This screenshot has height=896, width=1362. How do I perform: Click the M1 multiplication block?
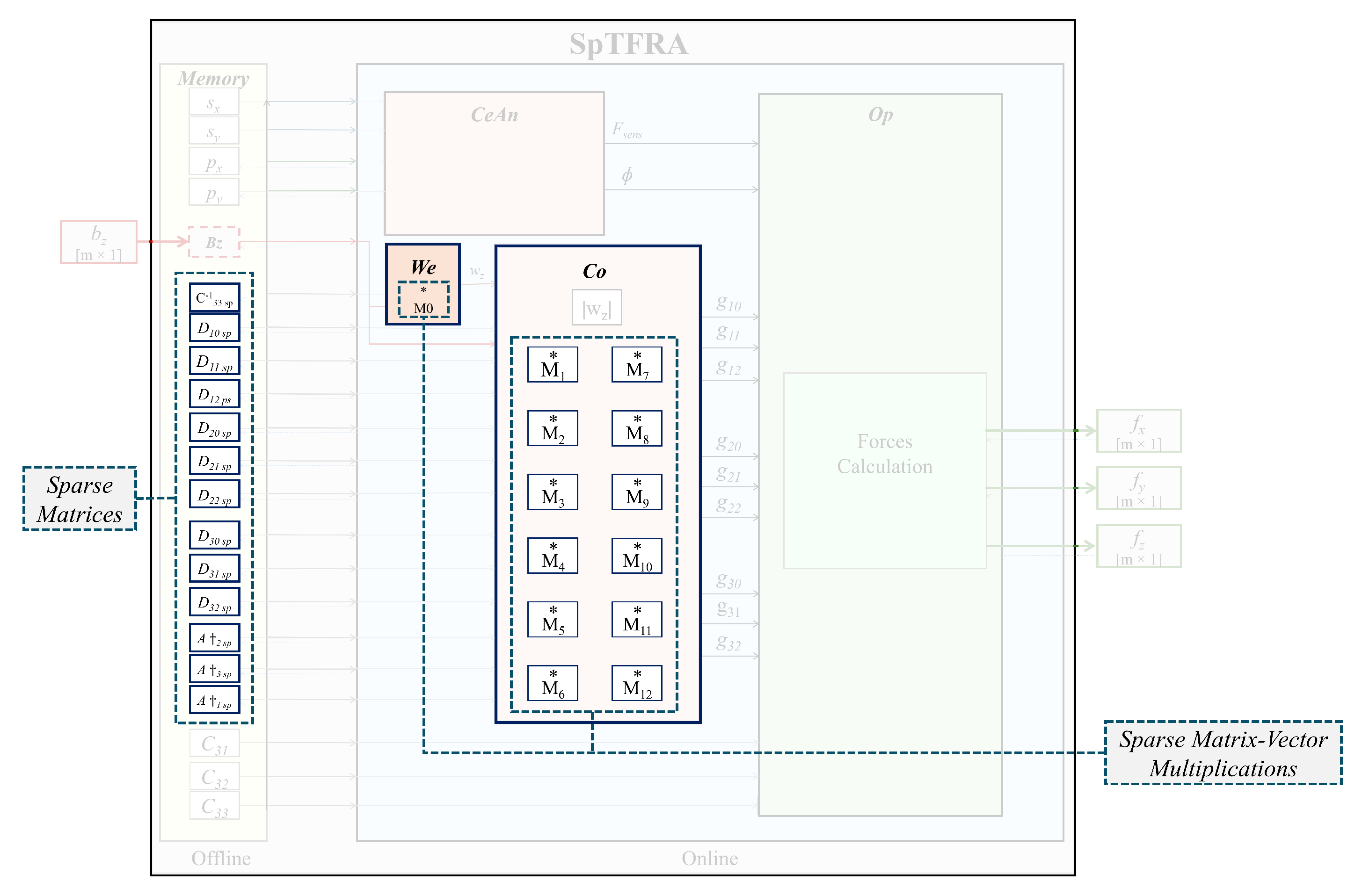[552, 364]
